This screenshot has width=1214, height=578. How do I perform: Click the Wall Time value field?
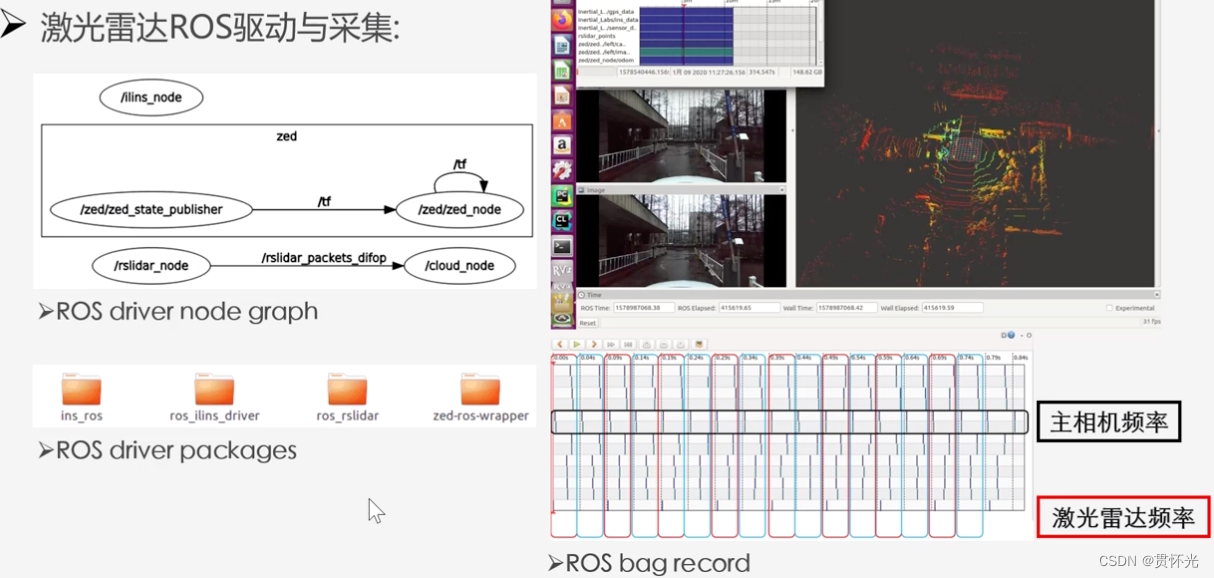(x=848, y=308)
